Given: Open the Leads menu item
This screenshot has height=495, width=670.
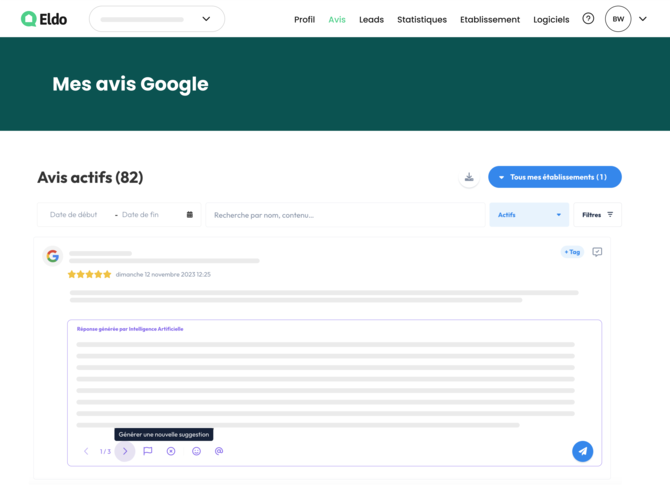Looking at the screenshot, I should [371, 20].
